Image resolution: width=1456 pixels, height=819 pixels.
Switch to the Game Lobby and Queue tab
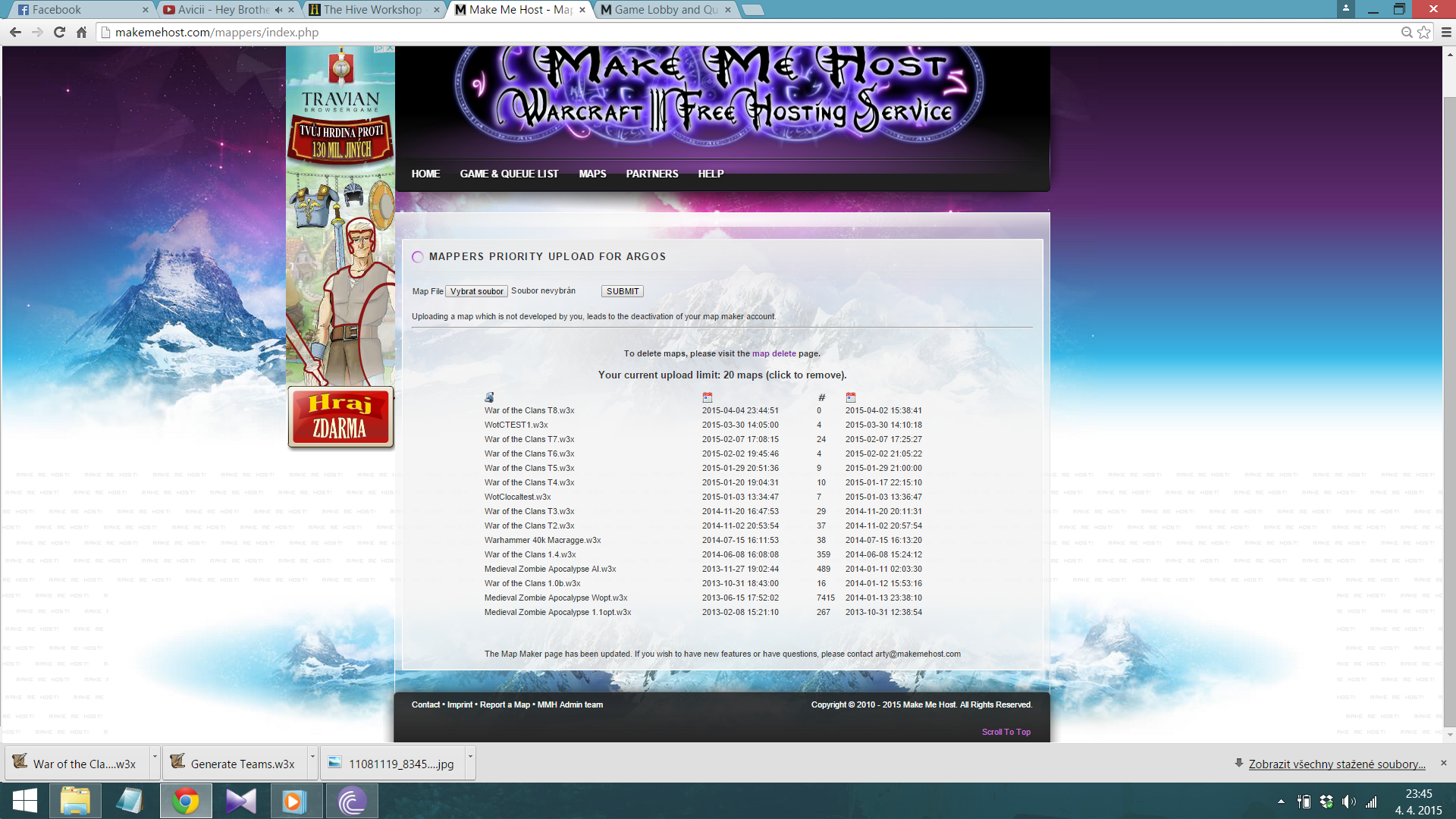[666, 10]
